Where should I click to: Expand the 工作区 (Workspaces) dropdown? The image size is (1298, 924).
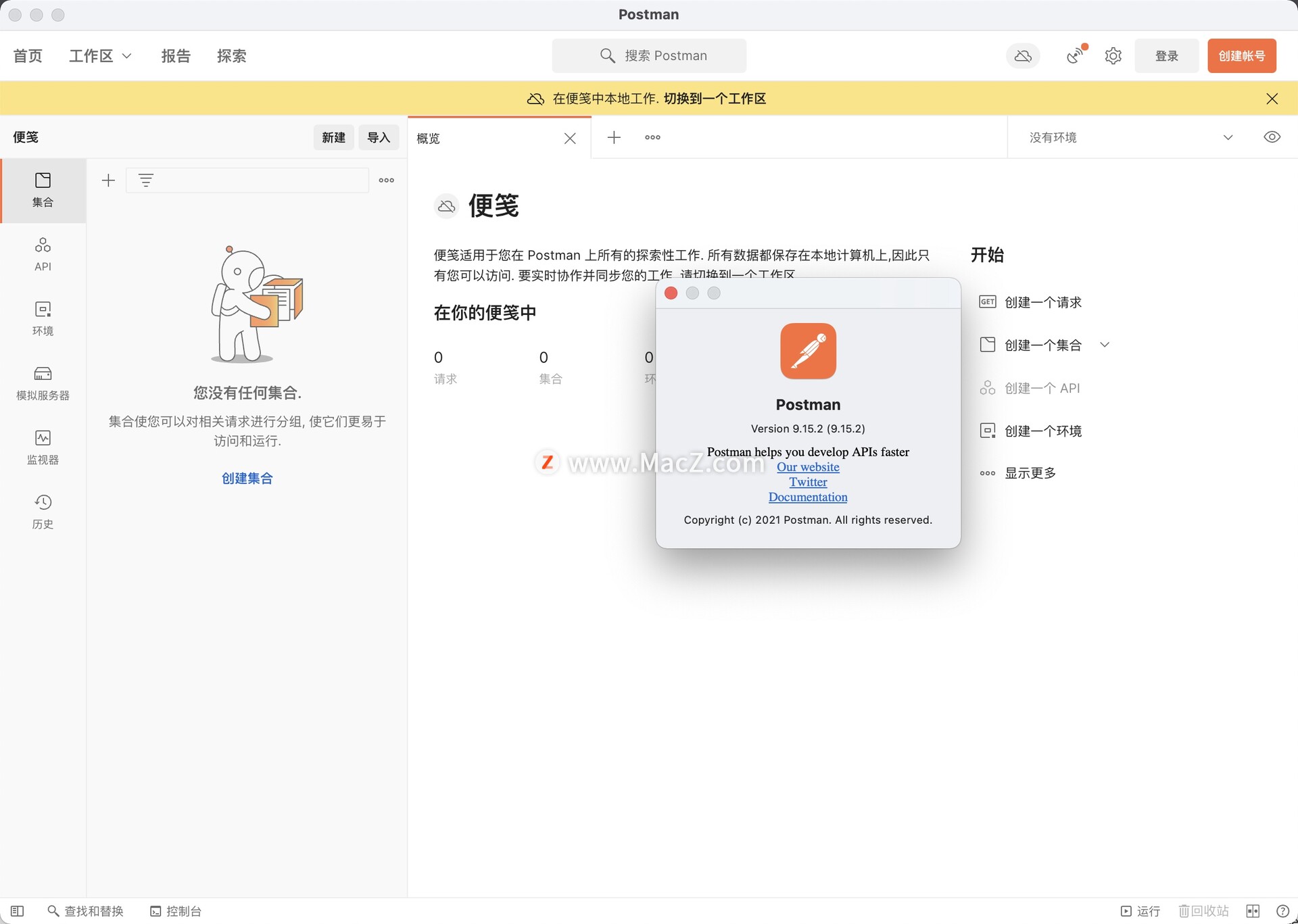100,56
